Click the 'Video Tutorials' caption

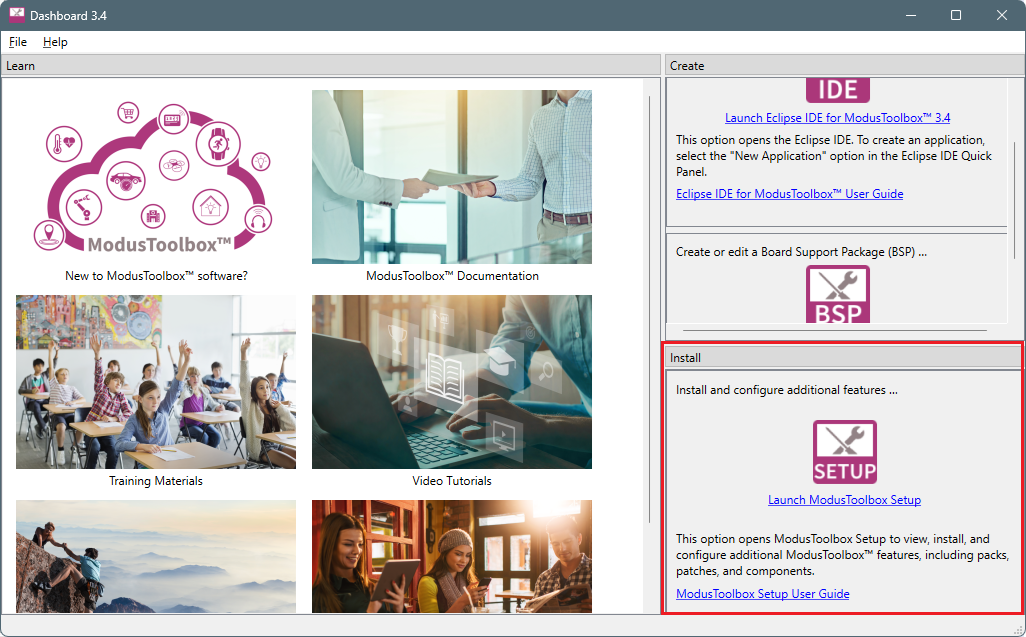[451, 481]
